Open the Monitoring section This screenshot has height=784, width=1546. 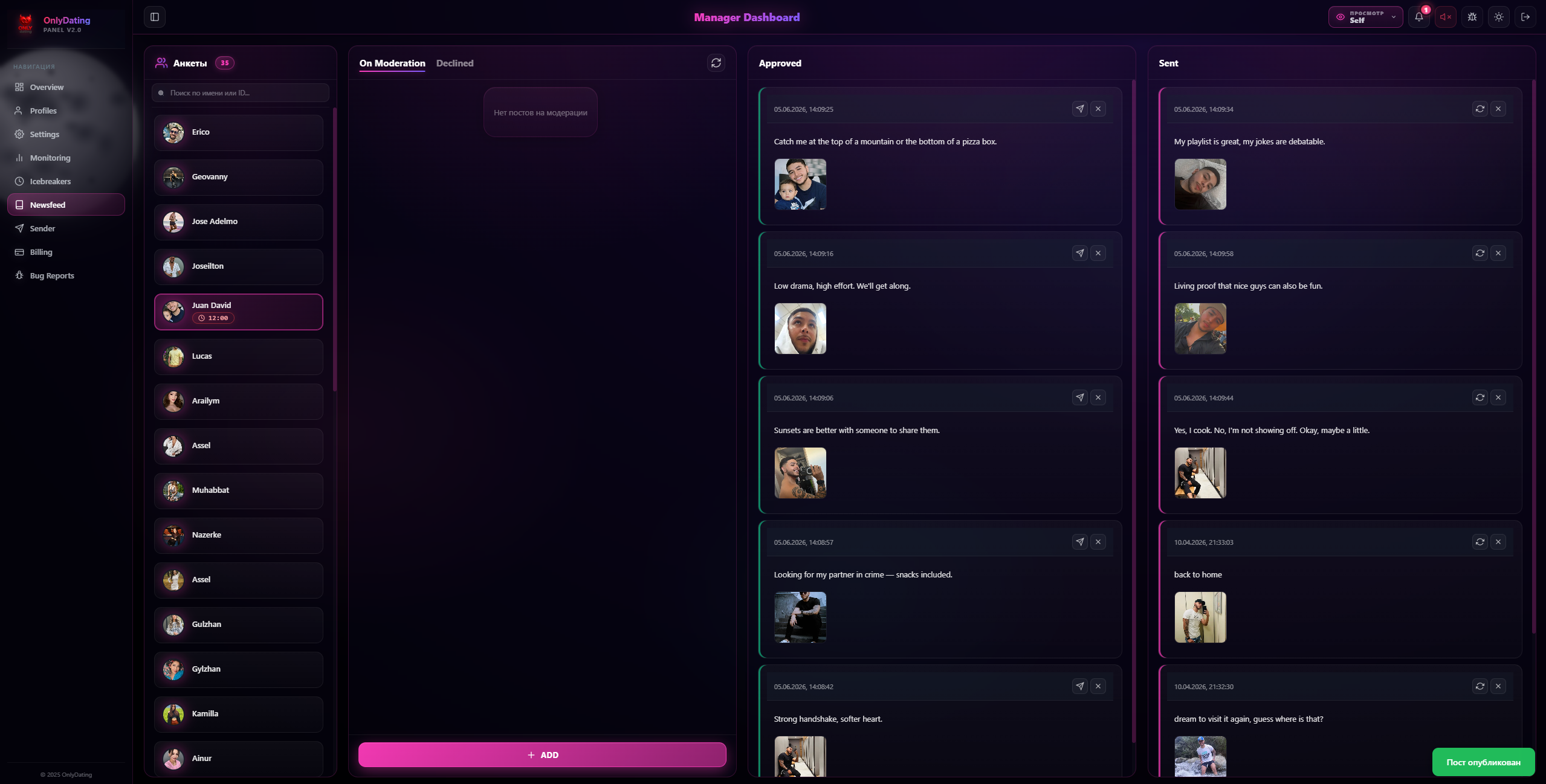66,158
